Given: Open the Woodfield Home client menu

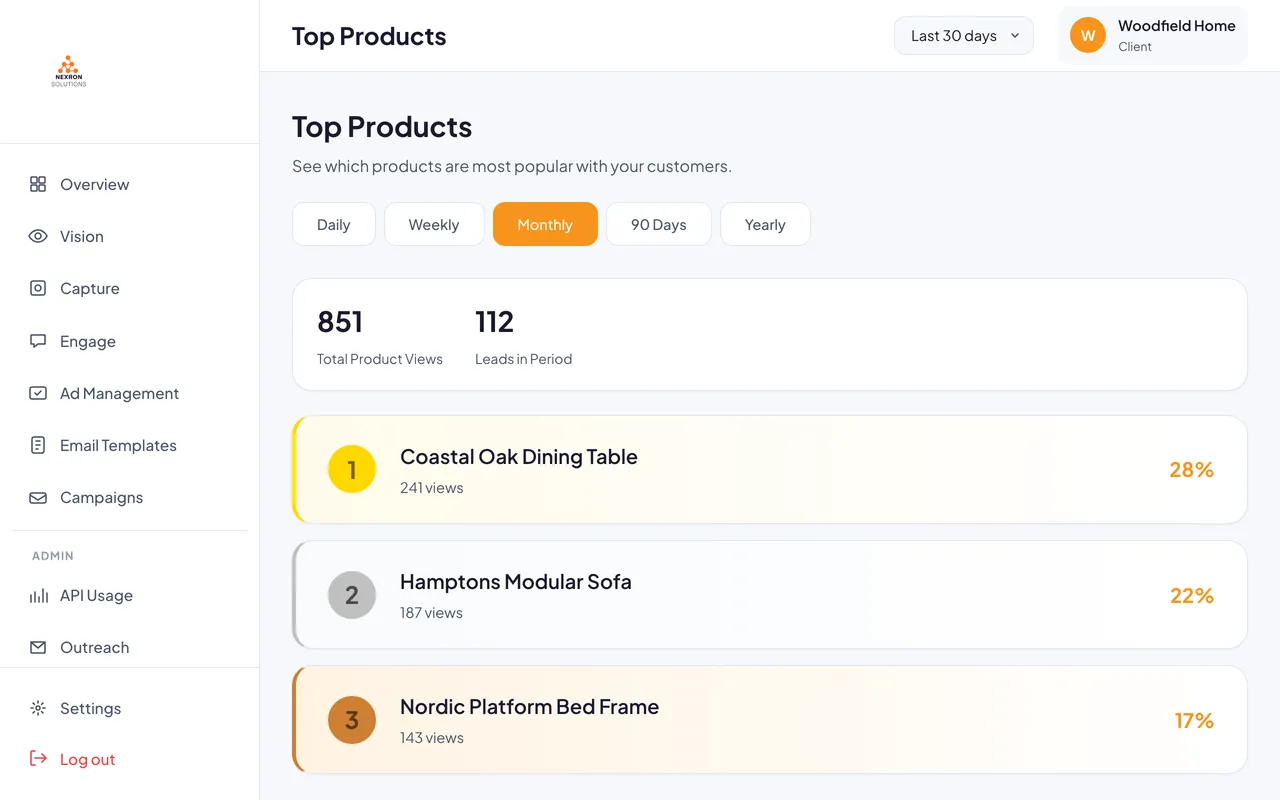Looking at the screenshot, I should (1153, 36).
